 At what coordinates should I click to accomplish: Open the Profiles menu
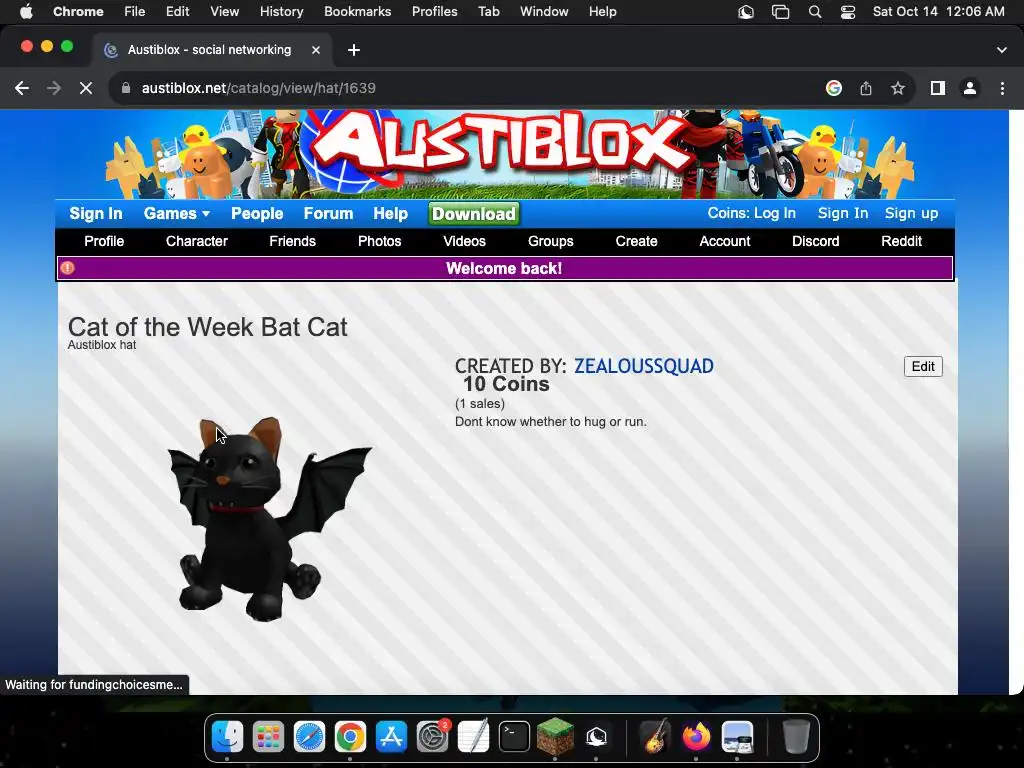point(434,11)
